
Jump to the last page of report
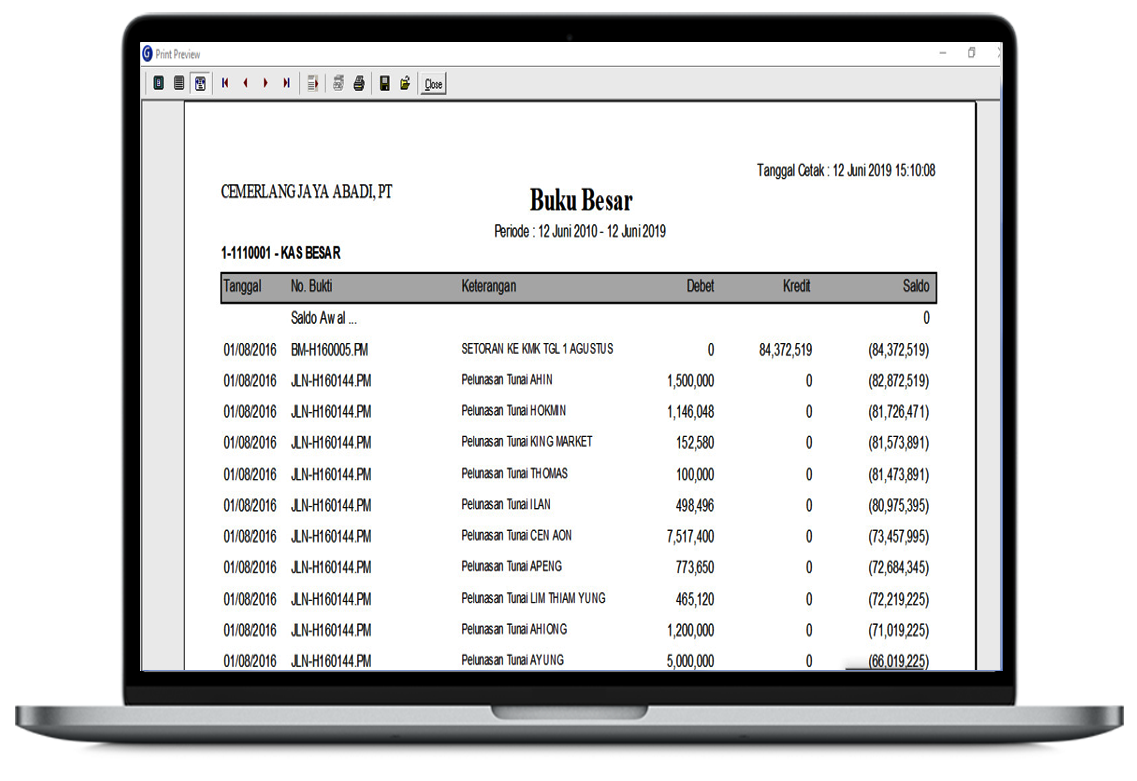click(x=286, y=84)
